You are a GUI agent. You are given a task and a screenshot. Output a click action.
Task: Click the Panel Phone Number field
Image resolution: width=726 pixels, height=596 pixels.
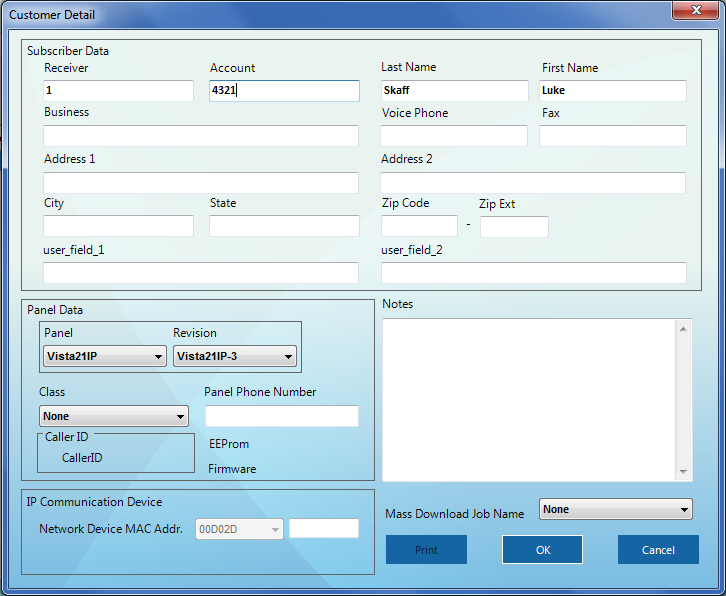(x=282, y=416)
